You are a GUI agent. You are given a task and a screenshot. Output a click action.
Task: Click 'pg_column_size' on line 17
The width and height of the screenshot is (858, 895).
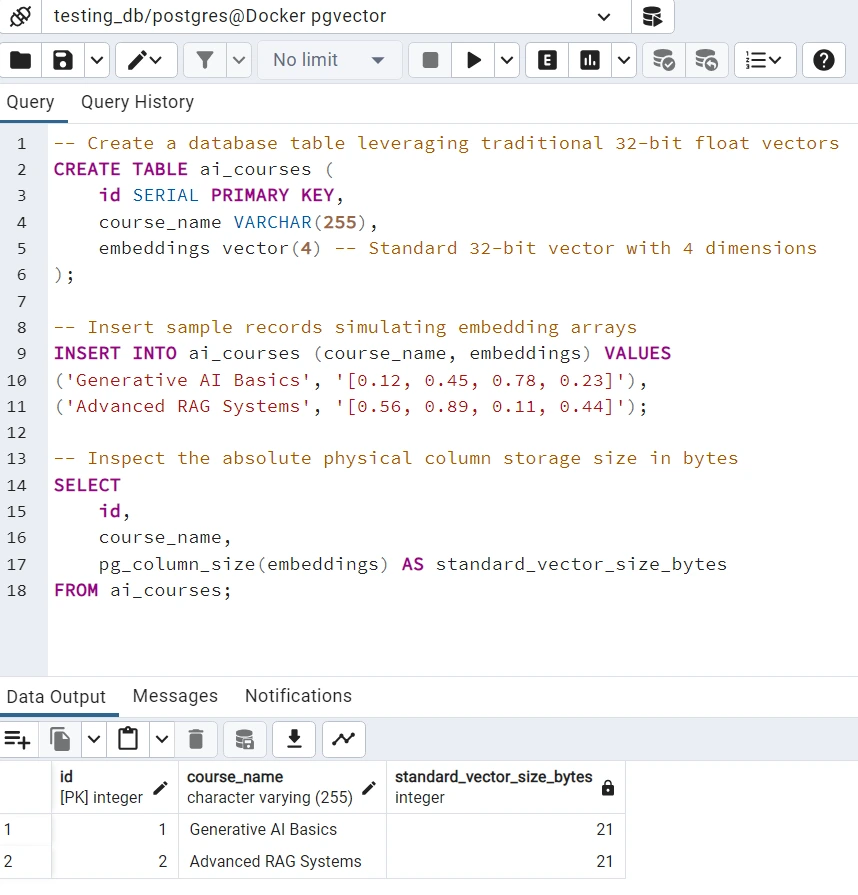pyautogui.click(x=177, y=564)
